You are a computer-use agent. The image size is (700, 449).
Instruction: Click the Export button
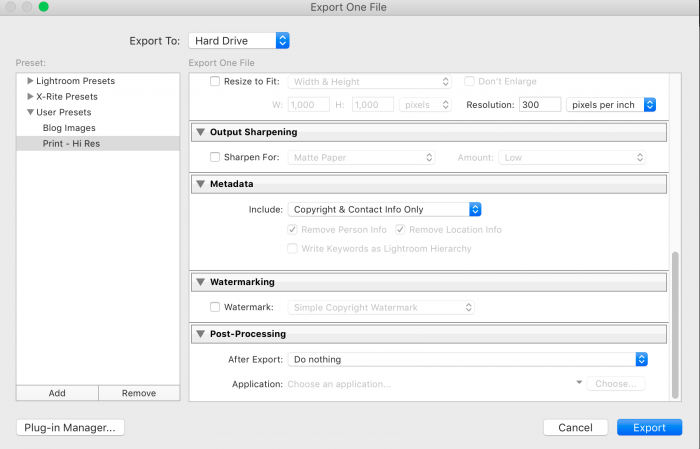click(650, 428)
